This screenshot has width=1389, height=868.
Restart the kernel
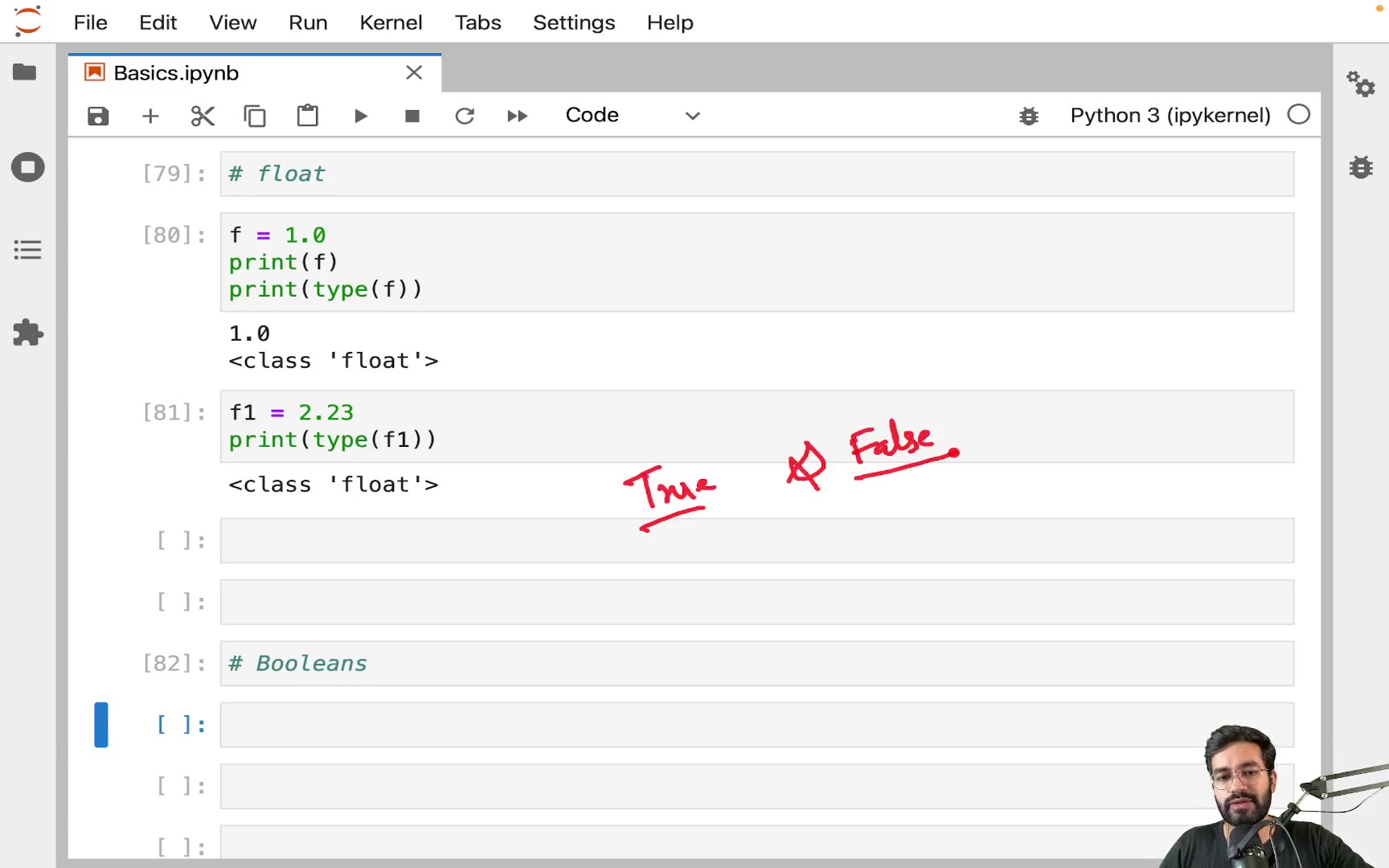tap(465, 116)
